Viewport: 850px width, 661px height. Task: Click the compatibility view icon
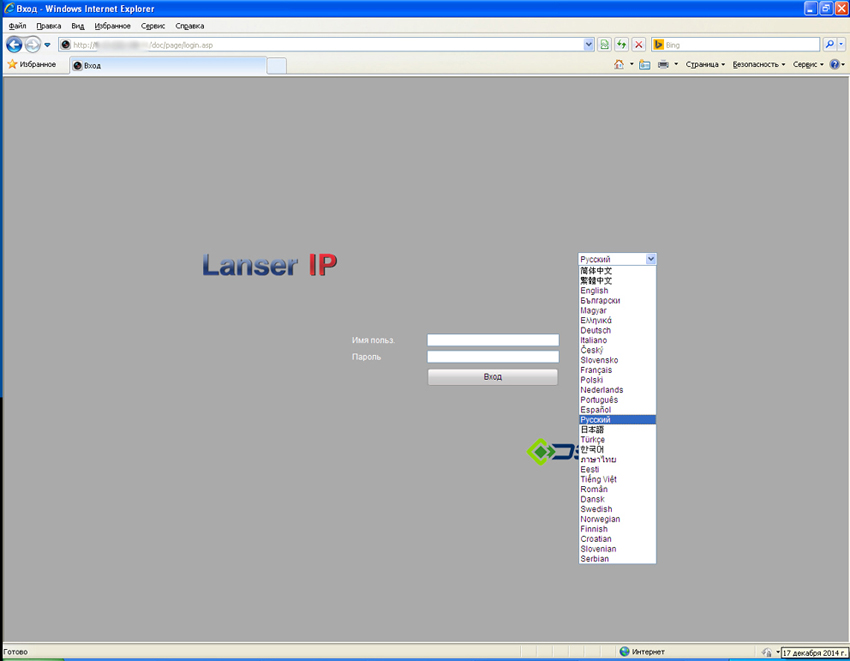[x=604, y=45]
